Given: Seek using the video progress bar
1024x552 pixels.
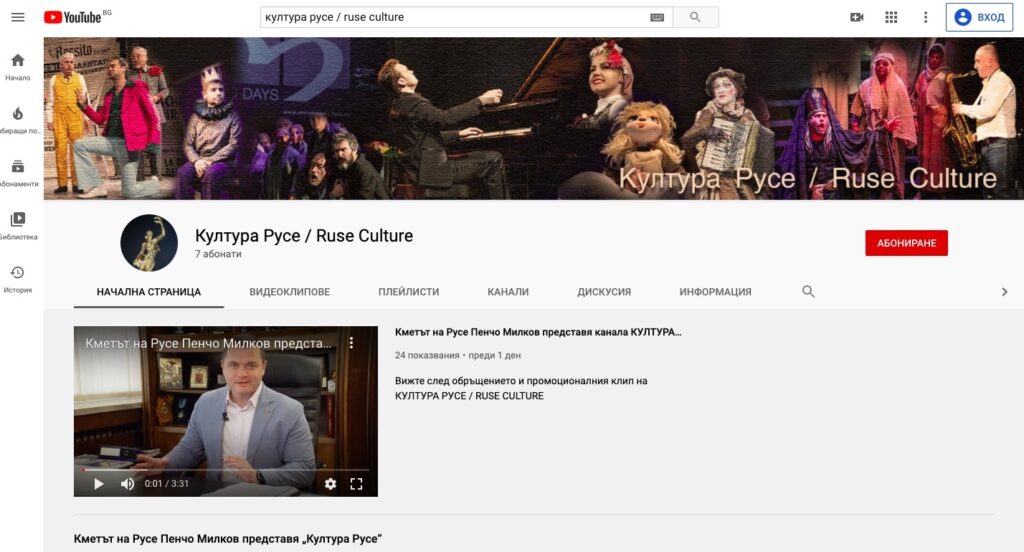Looking at the screenshot, I should (225, 469).
